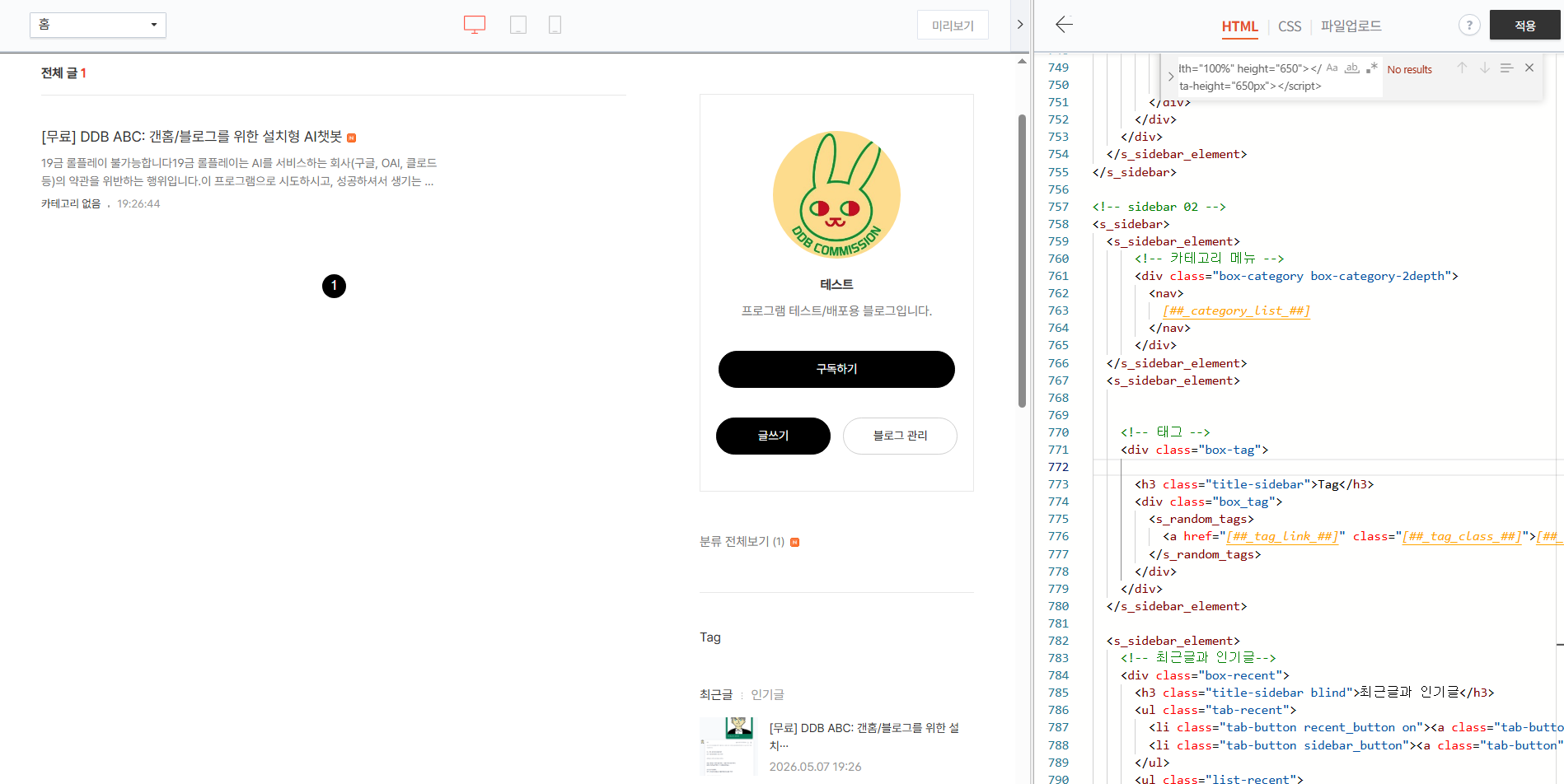This screenshot has width=1564, height=784.
Task: Click the title-sidebar Tag h3 code line
Action: click(1254, 484)
